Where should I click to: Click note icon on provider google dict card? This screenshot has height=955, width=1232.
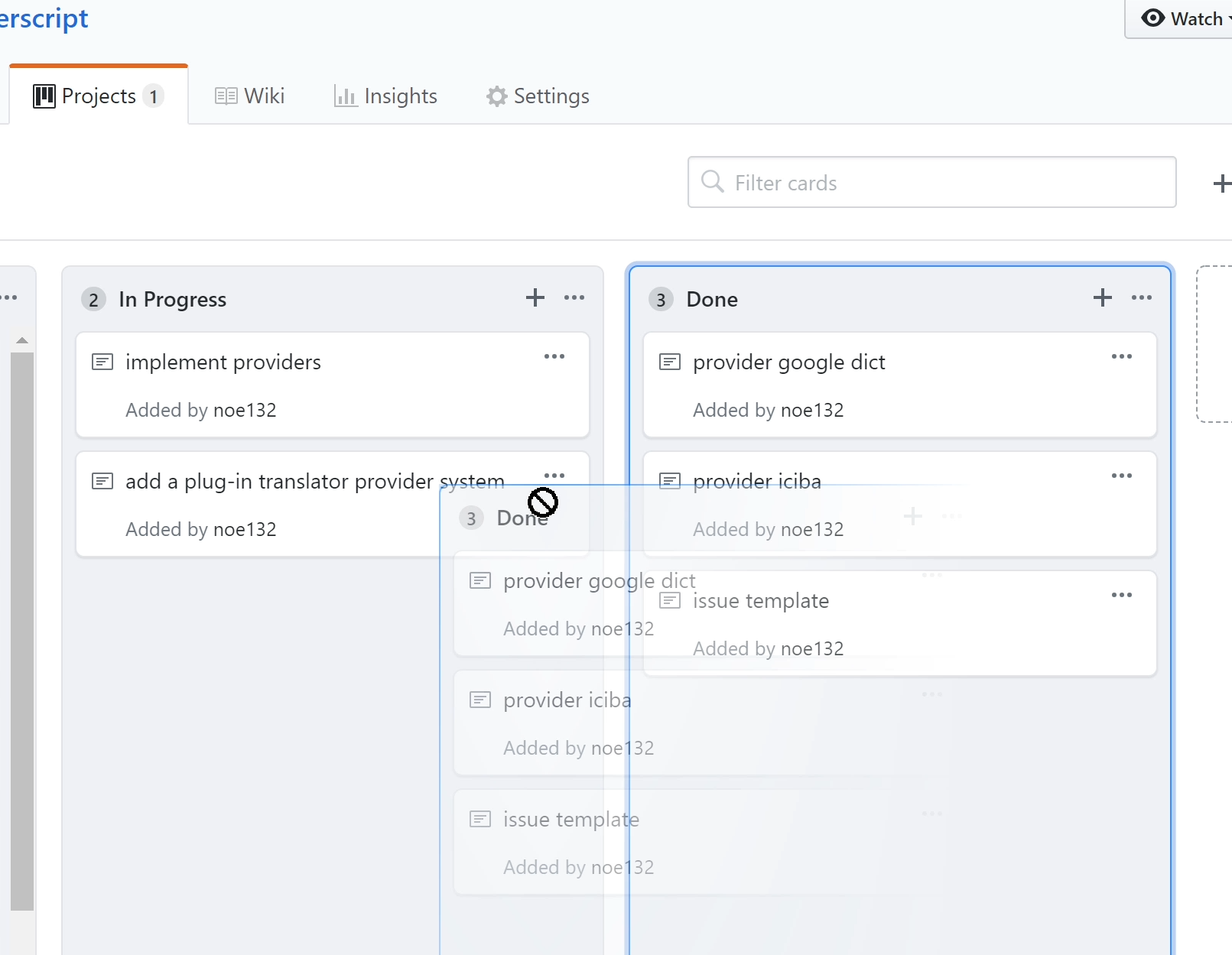pyautogui.click(x=670, y=362)
